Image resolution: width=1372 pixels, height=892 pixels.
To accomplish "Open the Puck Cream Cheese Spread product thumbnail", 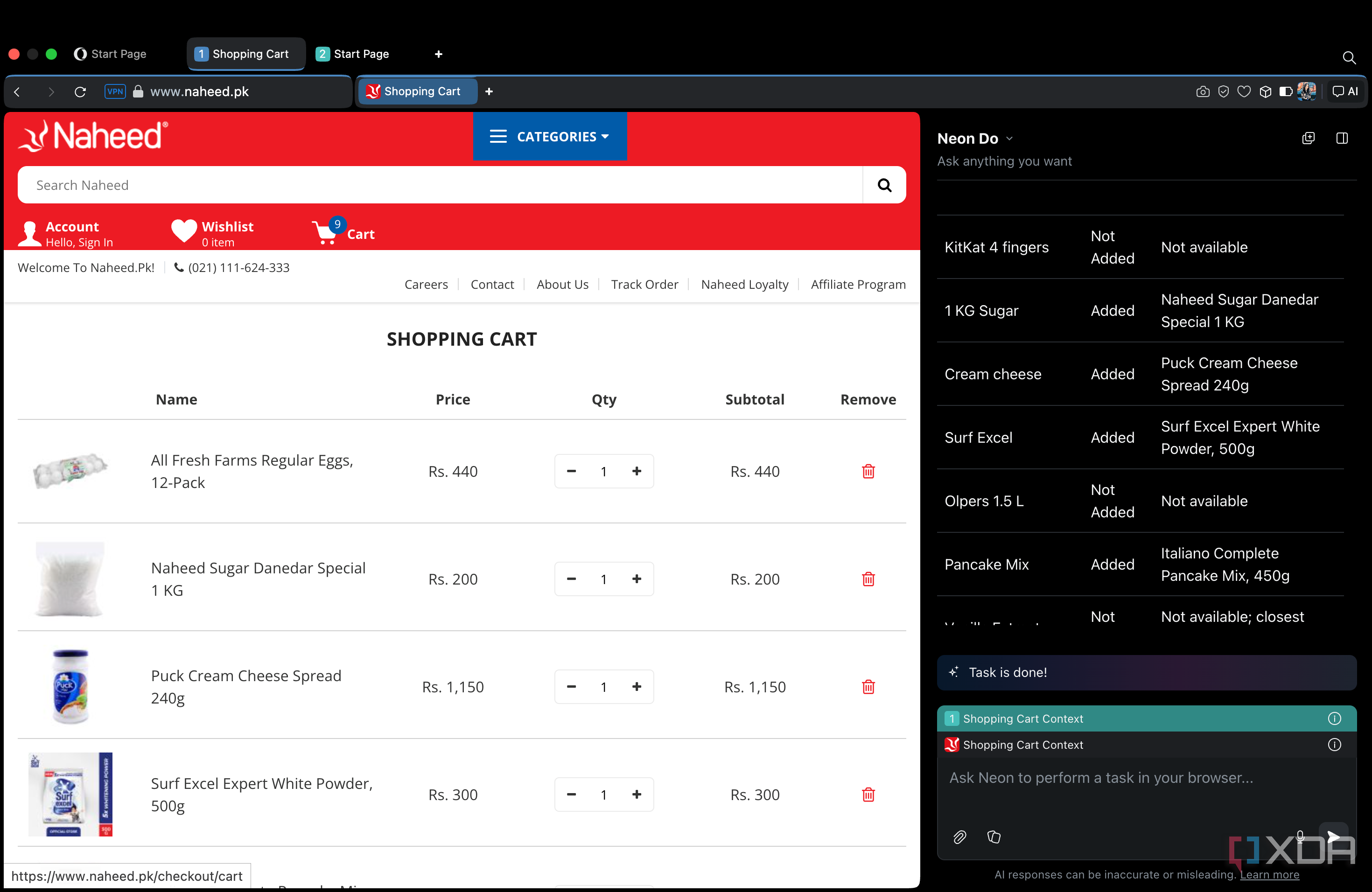I will click(70, 686).
